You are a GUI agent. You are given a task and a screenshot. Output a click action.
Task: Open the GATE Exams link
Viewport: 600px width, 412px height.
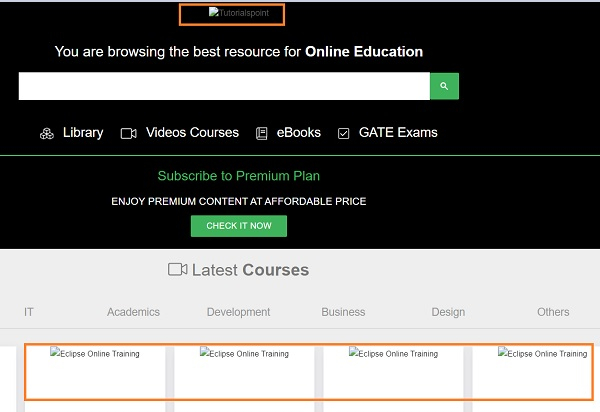pyautogui.click(x=398, y=132)
